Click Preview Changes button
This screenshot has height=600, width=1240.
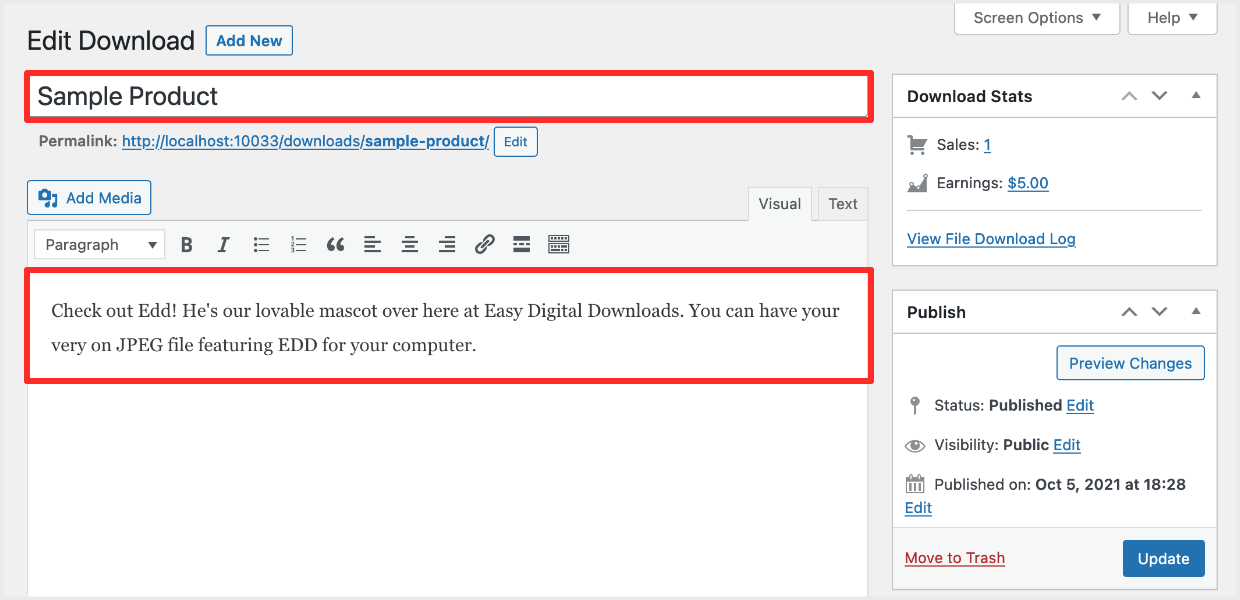[1130, 363]
